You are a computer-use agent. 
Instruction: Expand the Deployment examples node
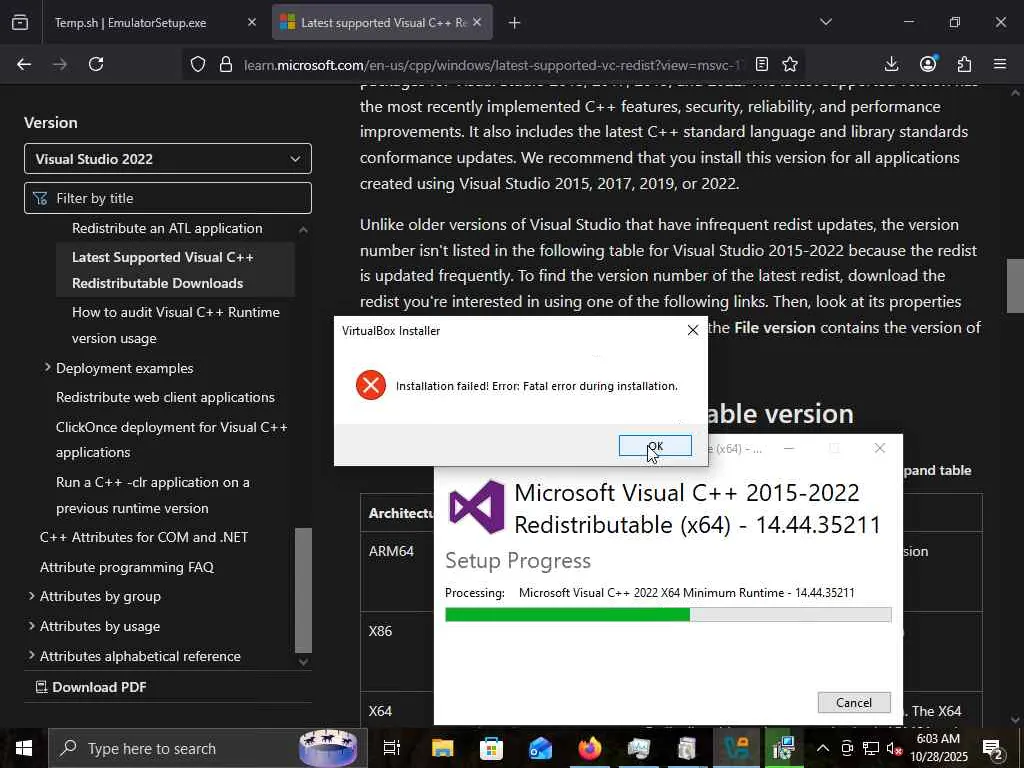pos(47,368)
